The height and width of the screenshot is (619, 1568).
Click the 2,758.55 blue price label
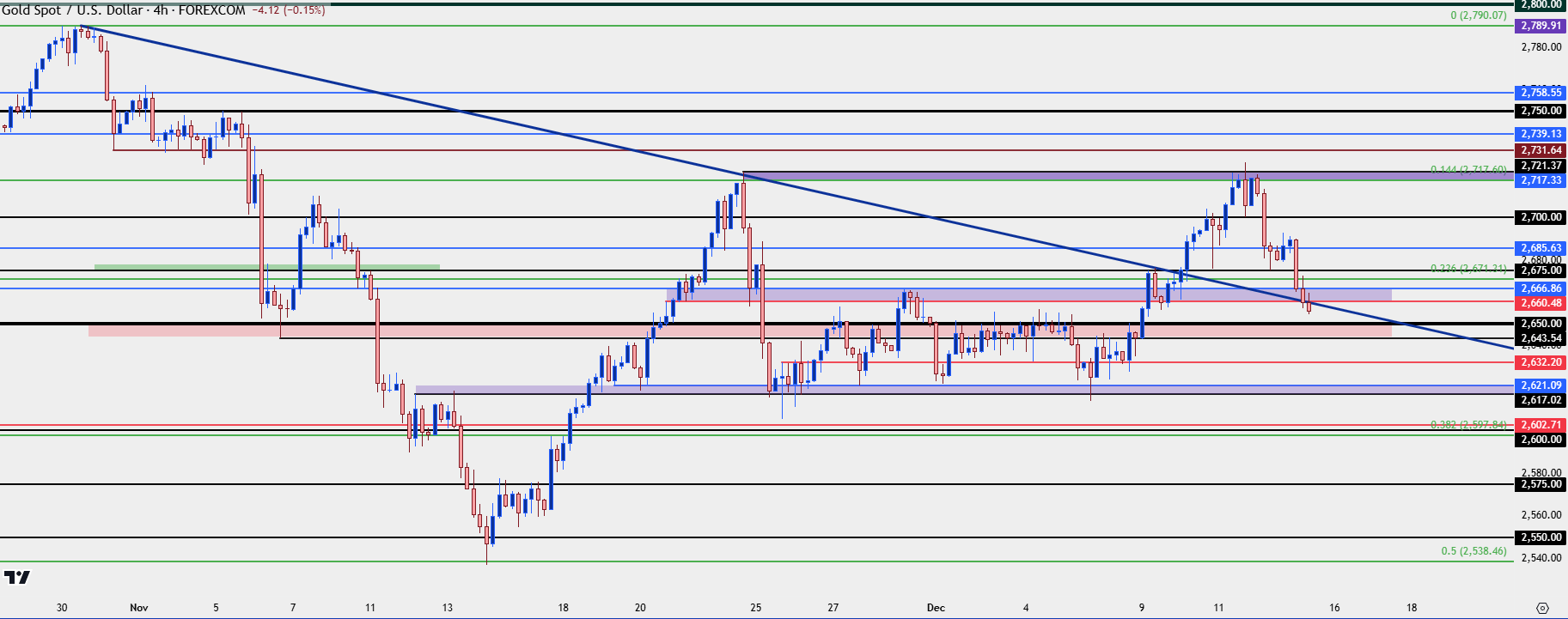1541,93
